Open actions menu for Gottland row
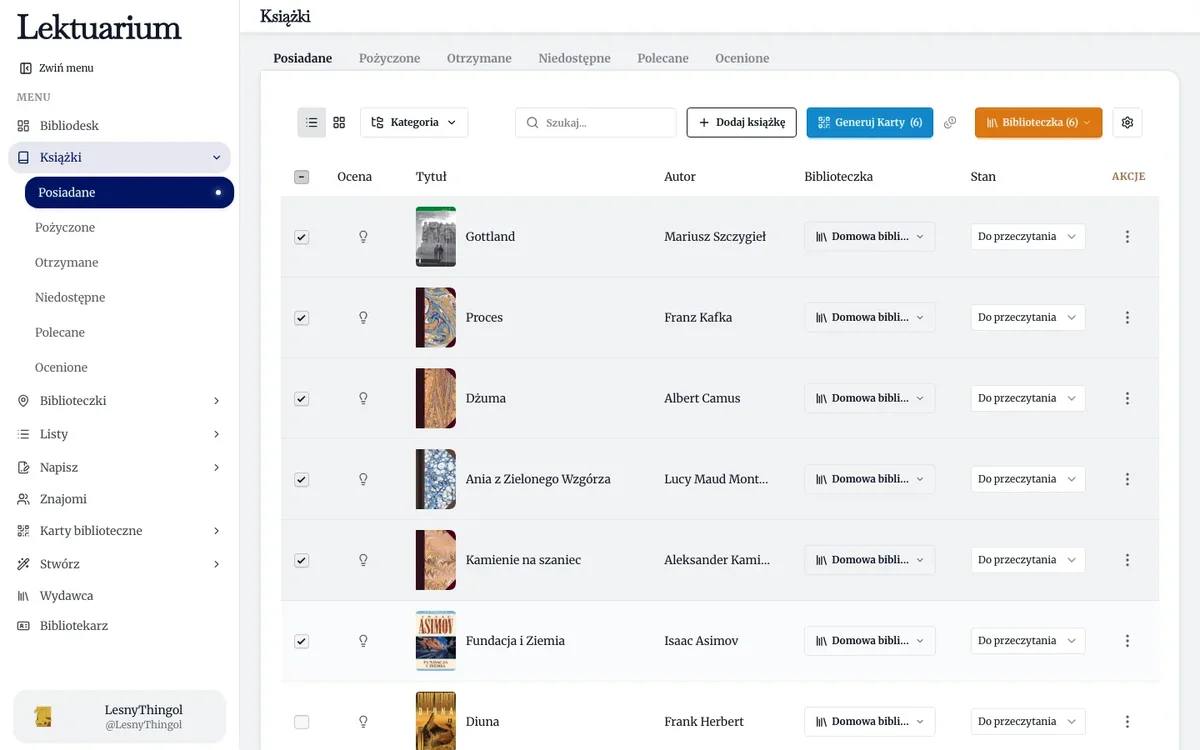Image resolution: width=1200 pixels, height=750 pixels. click(x=1127, y=237)
